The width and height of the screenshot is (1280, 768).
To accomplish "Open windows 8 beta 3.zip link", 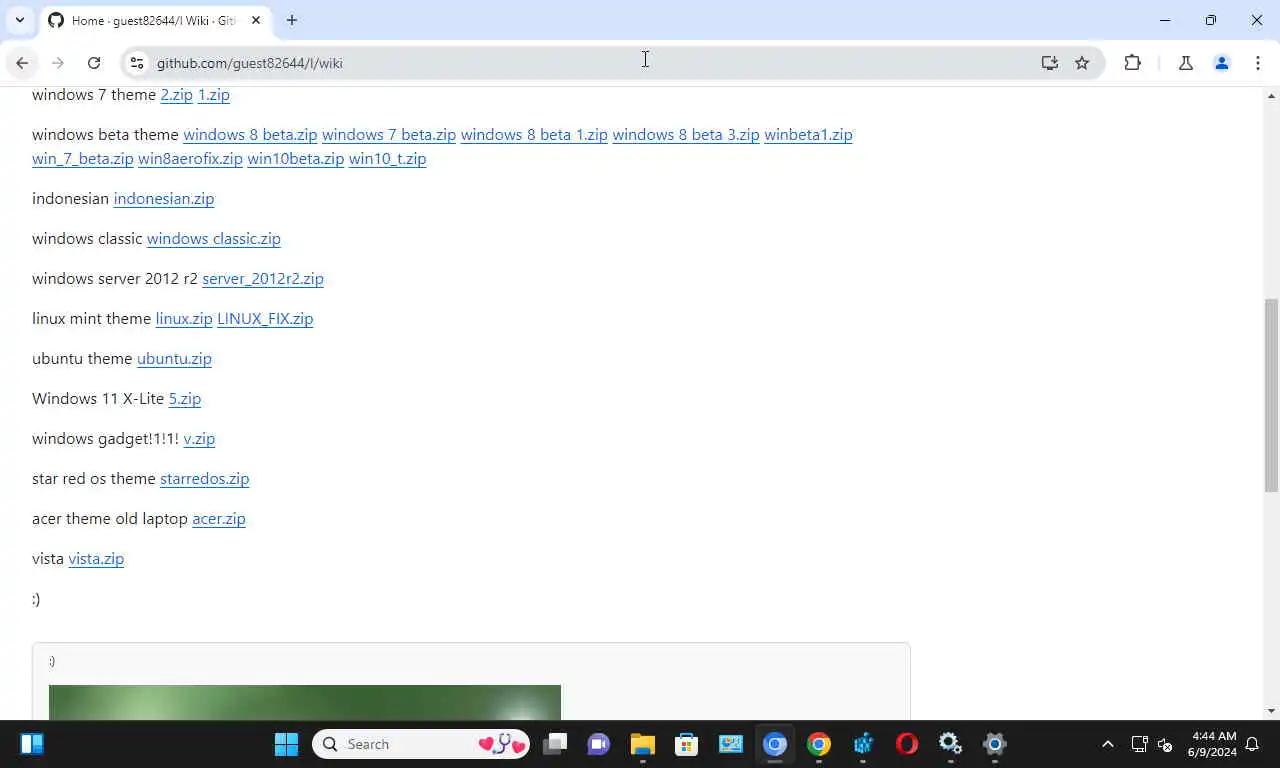I will [x=686, y=135].
